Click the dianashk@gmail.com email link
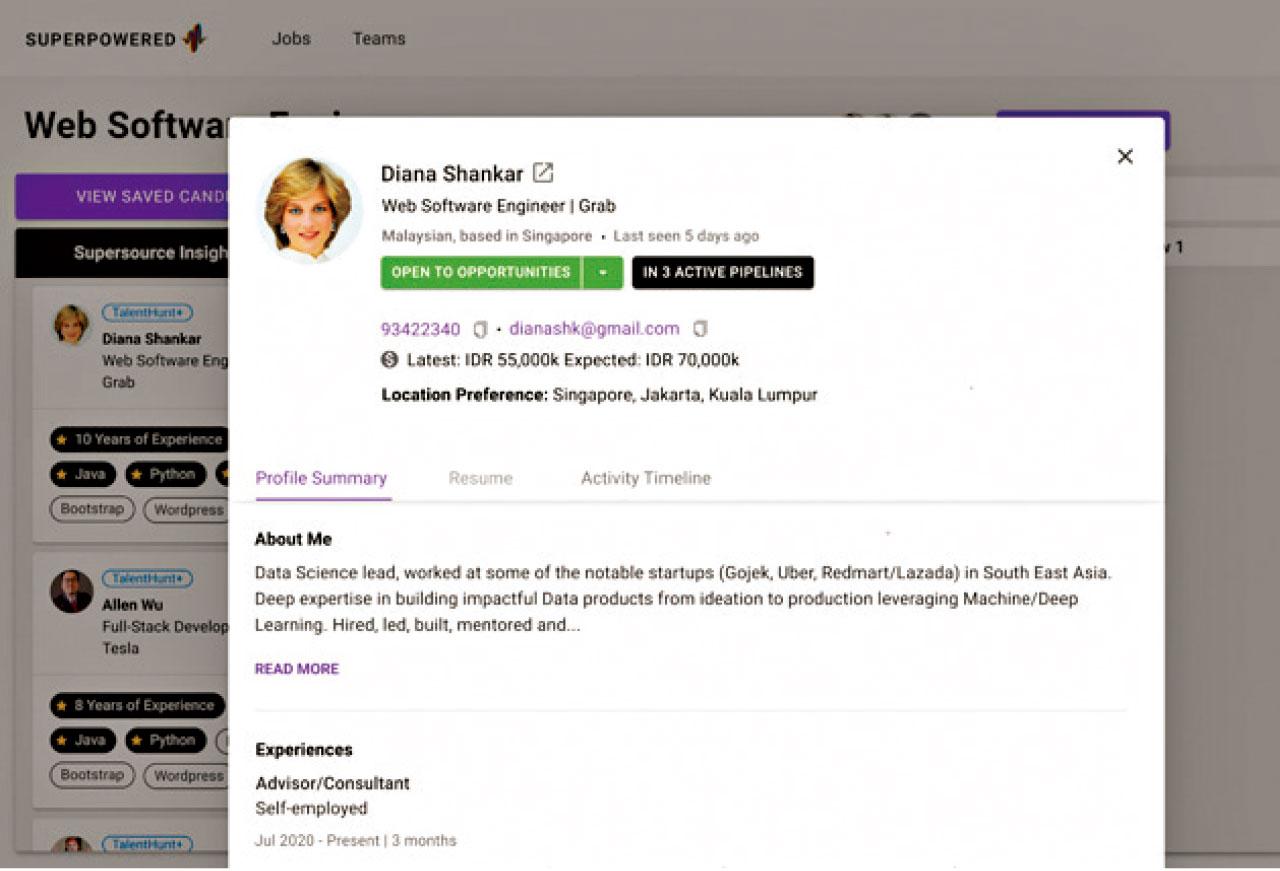Image resolution: width=1280 pixels, height=871 pixels. (594, 329)
